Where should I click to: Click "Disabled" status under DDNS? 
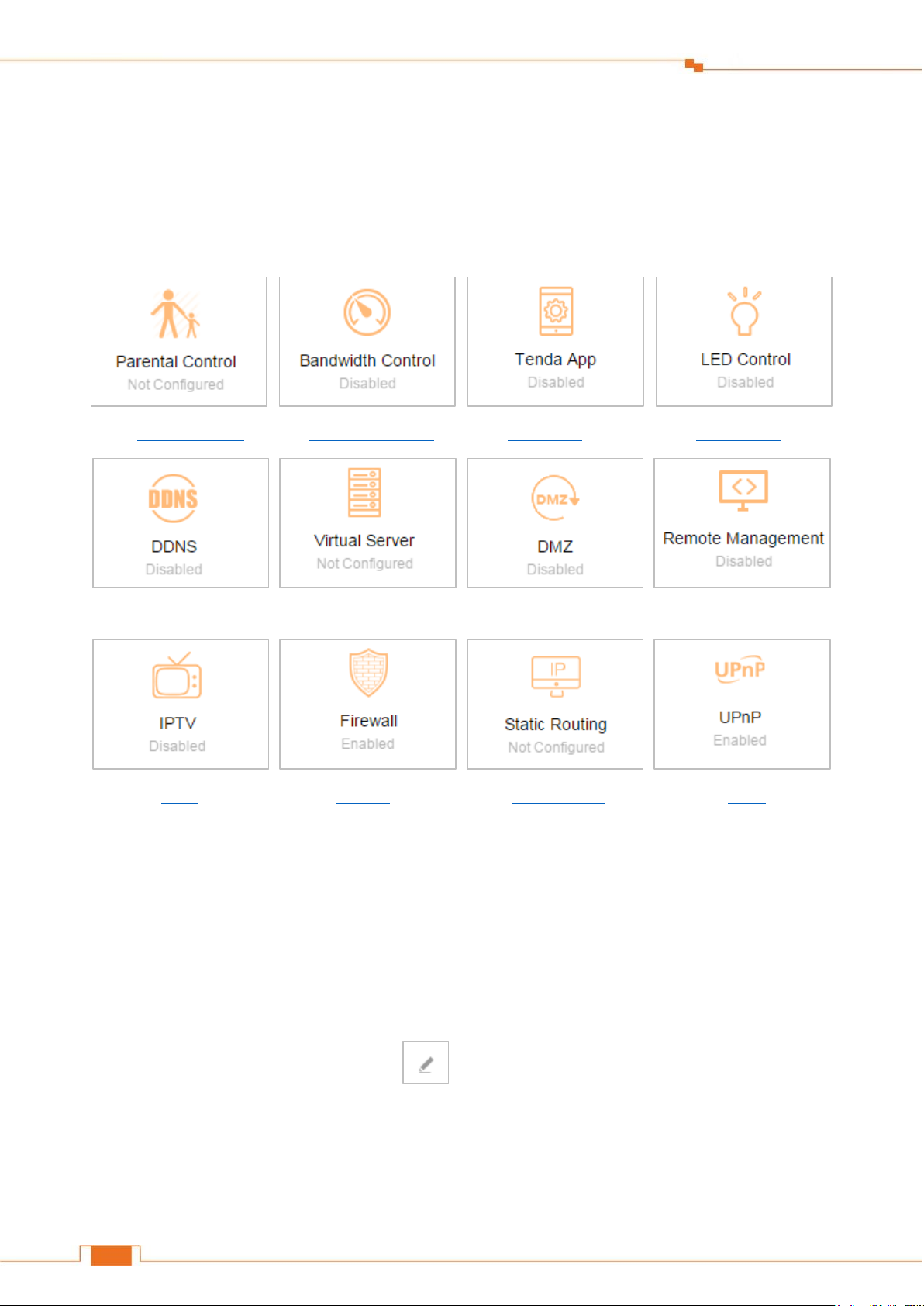(174, 569)
